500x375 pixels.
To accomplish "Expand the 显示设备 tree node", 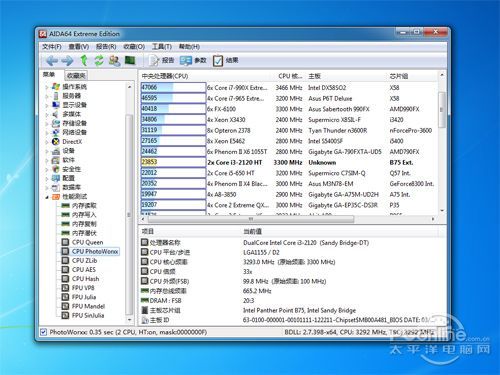I will (47, 105).
